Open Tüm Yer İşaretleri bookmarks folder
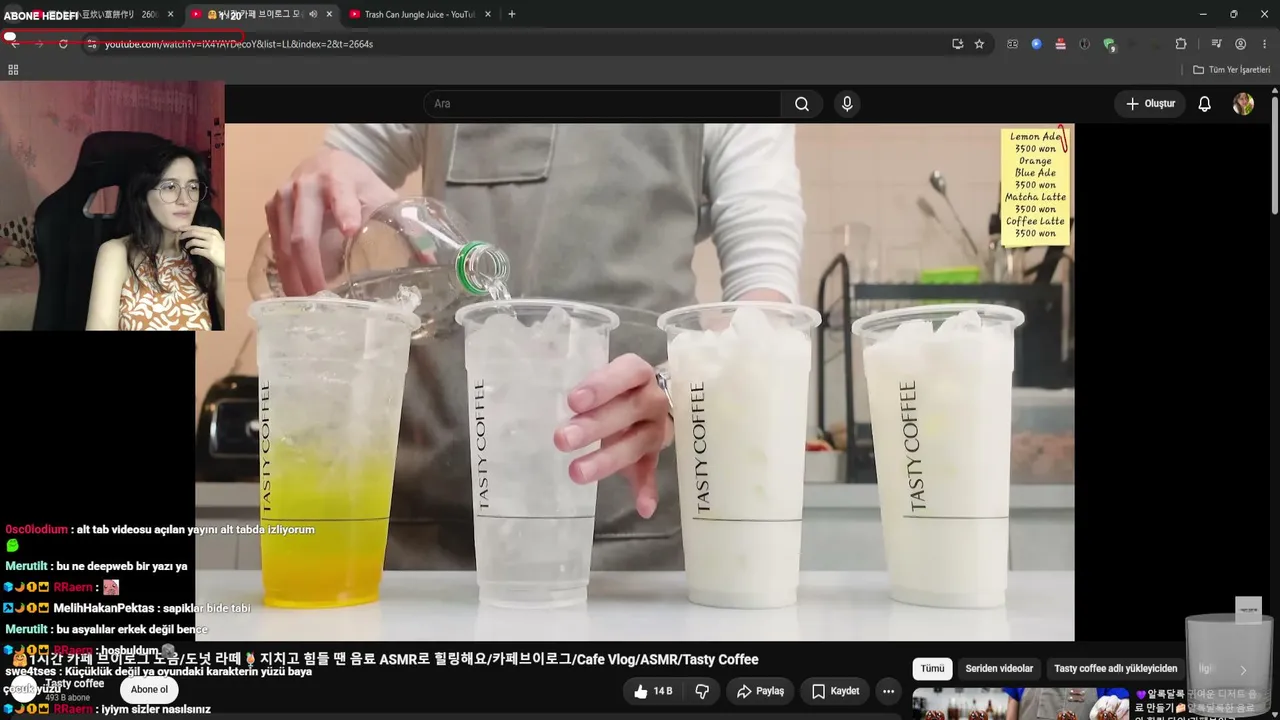 1231,70
